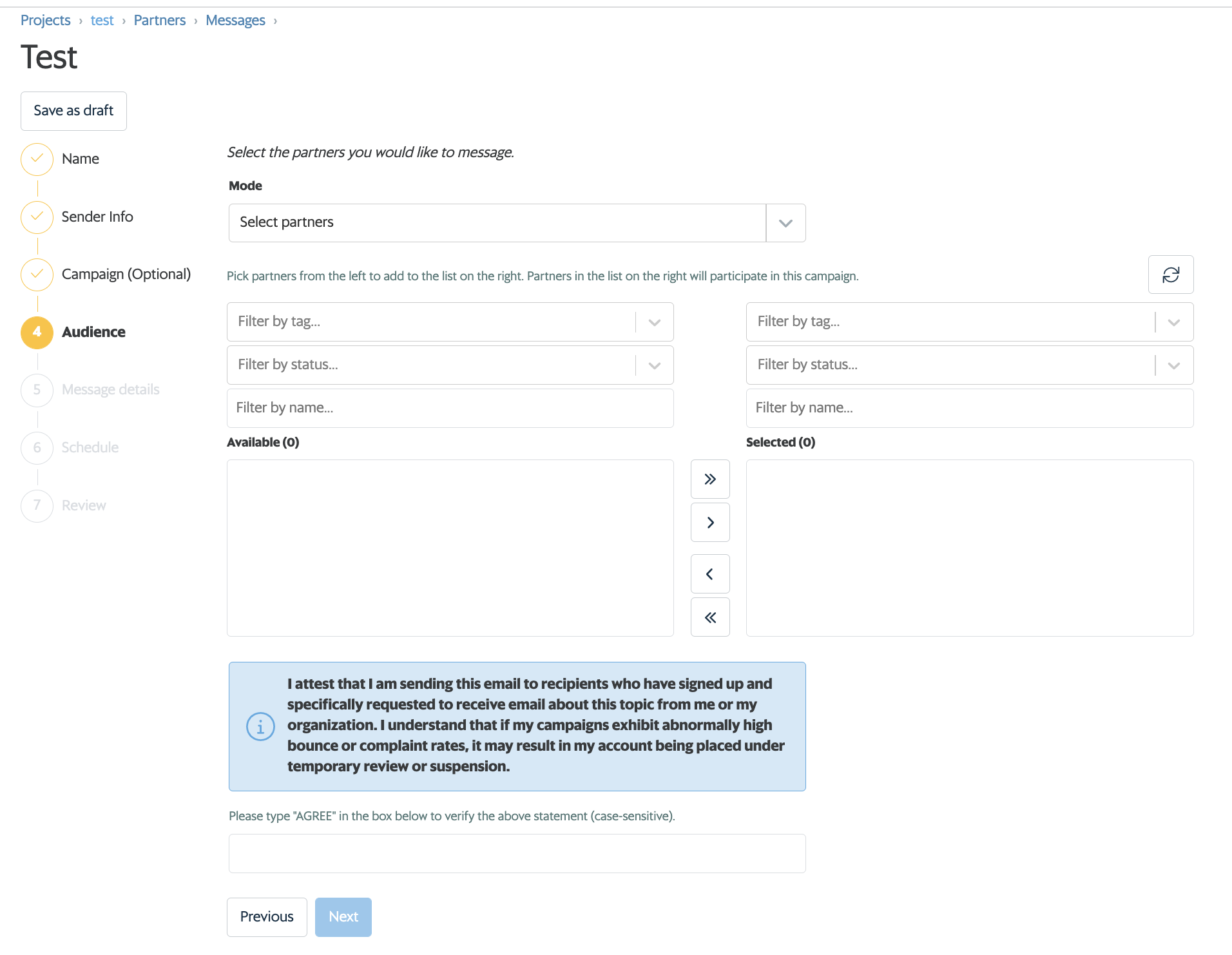This screenshot has height=955, width=1232.
Task: Go to Campaign (Optional) step label
Action: tap(126, 274)
